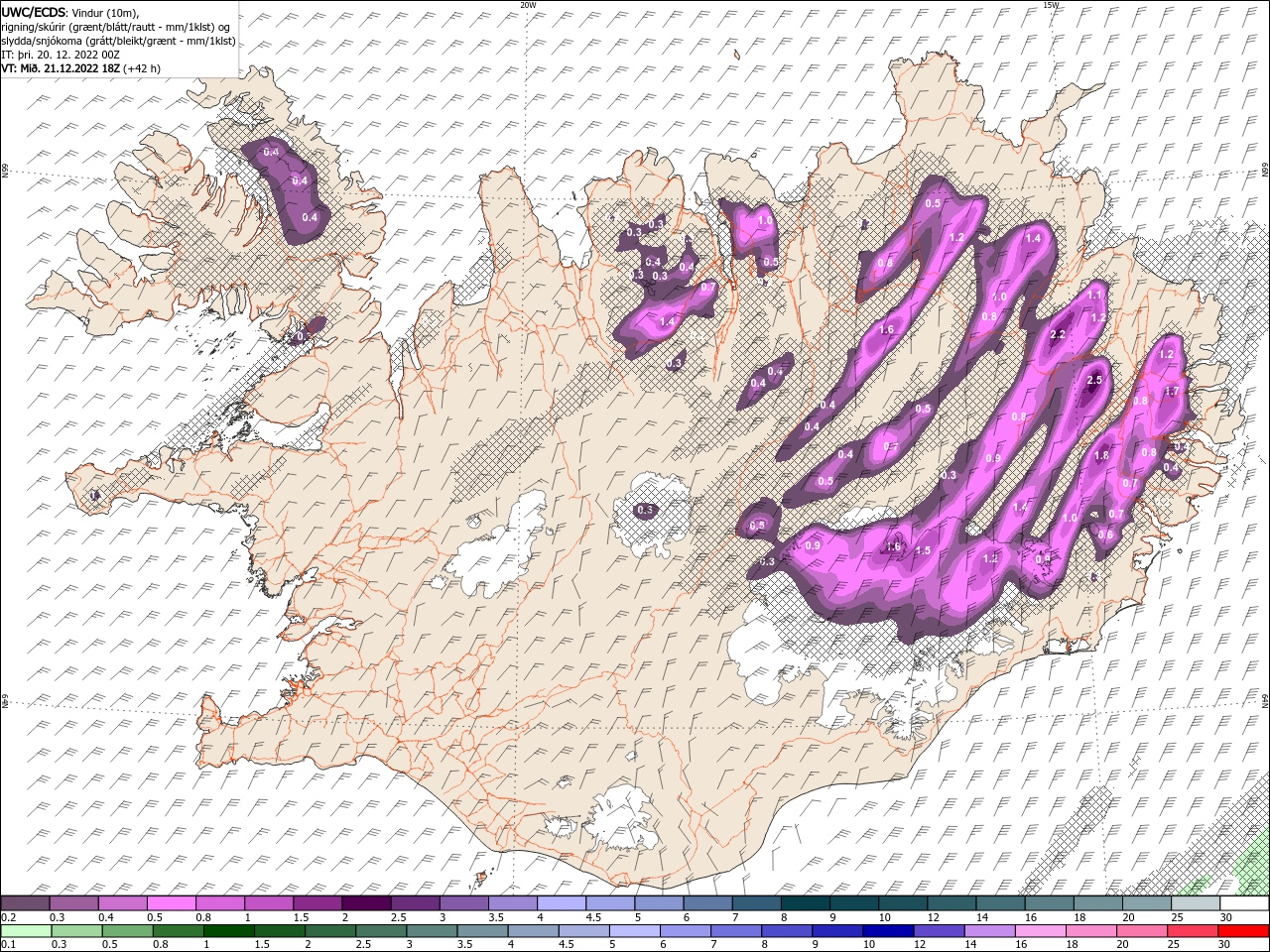The image size is (1270, 952).
Task: Click the top-row legend swatch for 0.2–0.3
Action: 26,903
